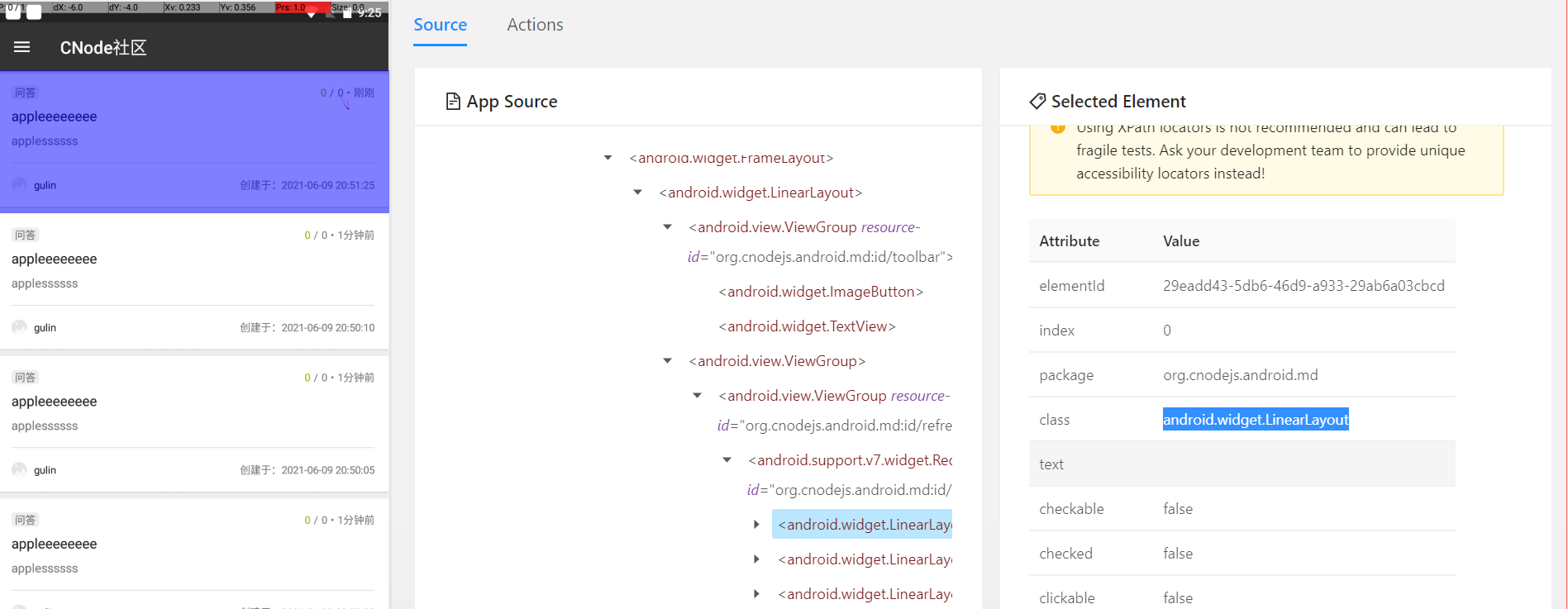Select the Source tab
Viewport: 1568px width, 609px height.
(440, 25)
